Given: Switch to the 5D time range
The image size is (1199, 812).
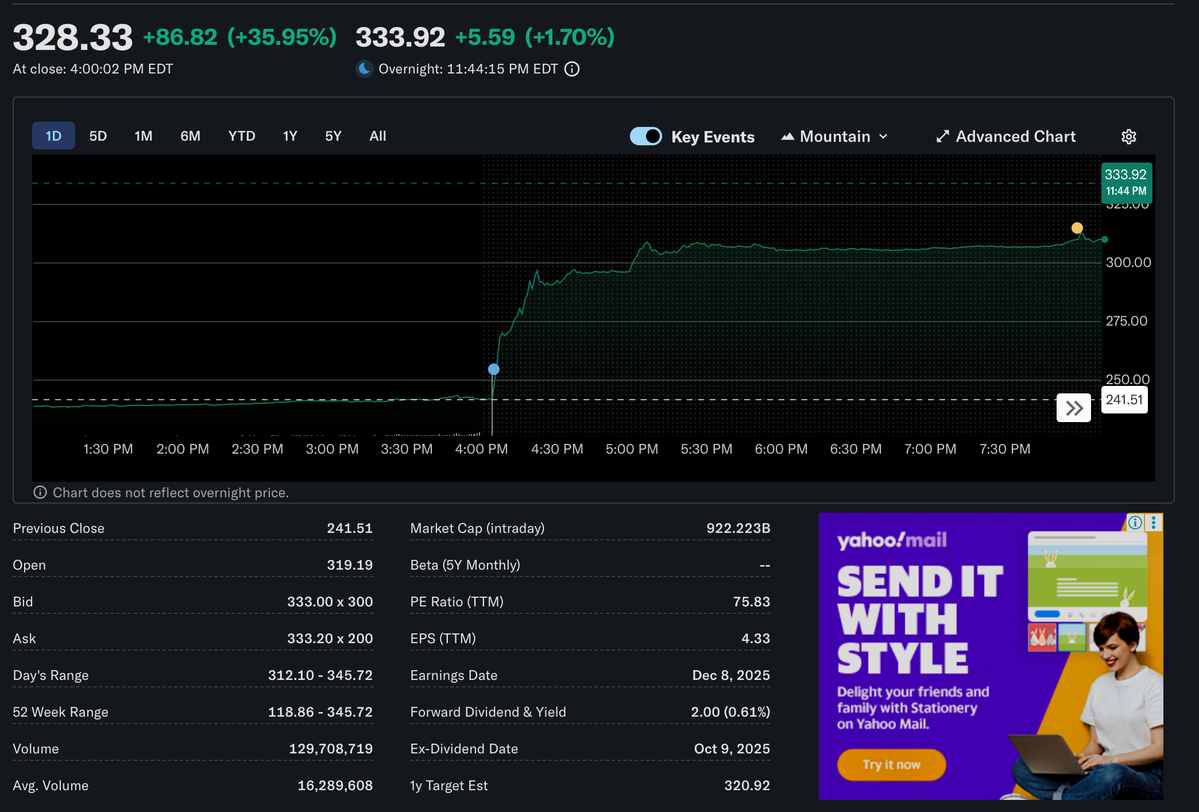Looking at the screenshot, I should click(x=98, y=136).
